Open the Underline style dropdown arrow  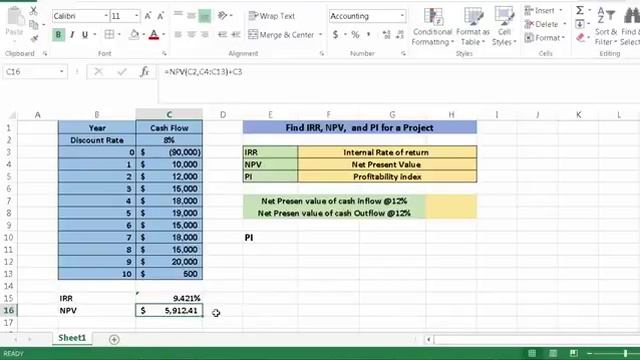[95, 35]
